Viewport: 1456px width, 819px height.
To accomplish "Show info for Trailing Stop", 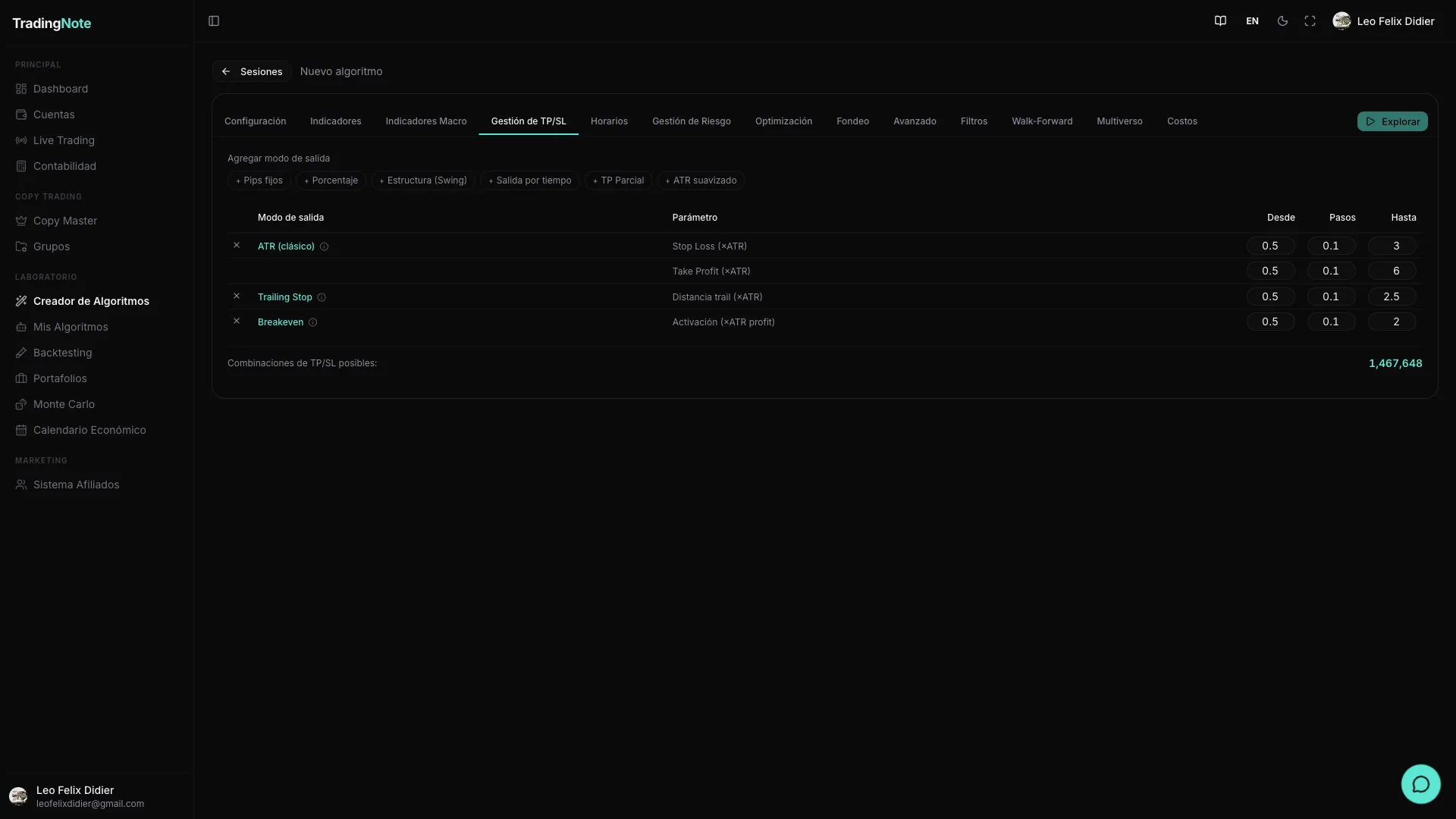I will click(x=322, y=297).
